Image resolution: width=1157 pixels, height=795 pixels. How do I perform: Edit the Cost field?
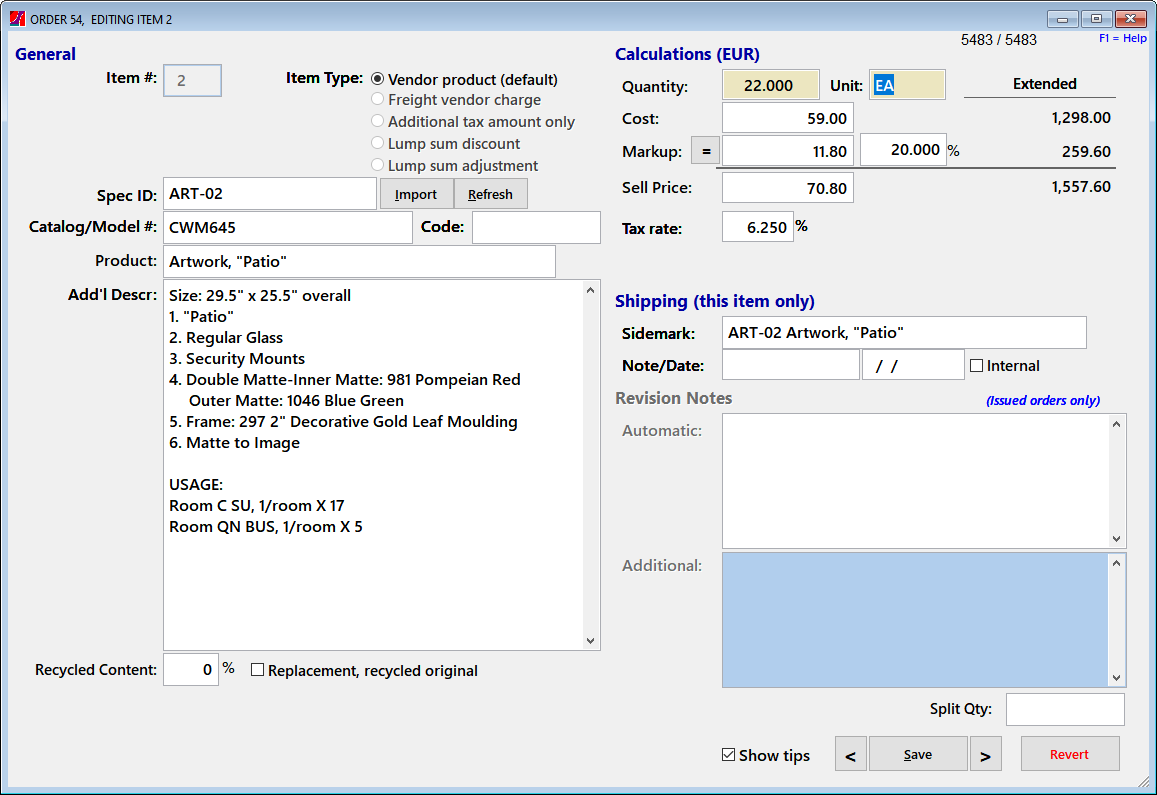click(x=787, y=118)
